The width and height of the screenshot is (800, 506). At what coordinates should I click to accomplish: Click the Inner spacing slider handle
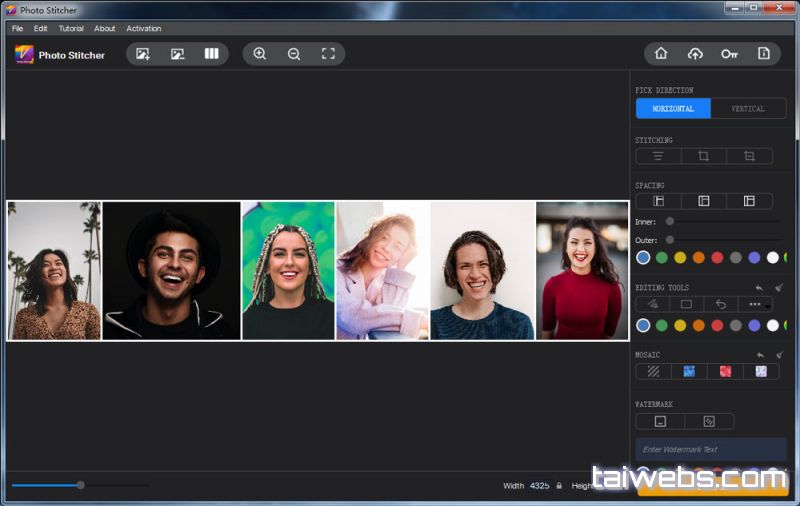point(669,221)
